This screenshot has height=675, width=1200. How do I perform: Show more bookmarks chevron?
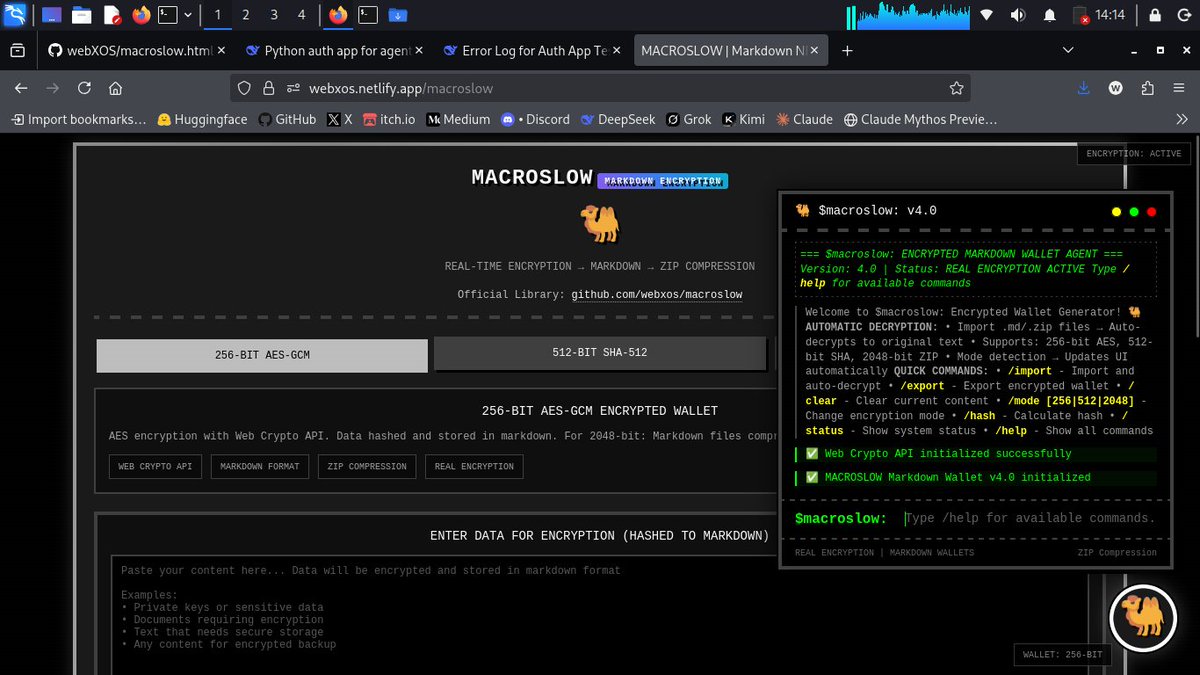point(1181,119)
